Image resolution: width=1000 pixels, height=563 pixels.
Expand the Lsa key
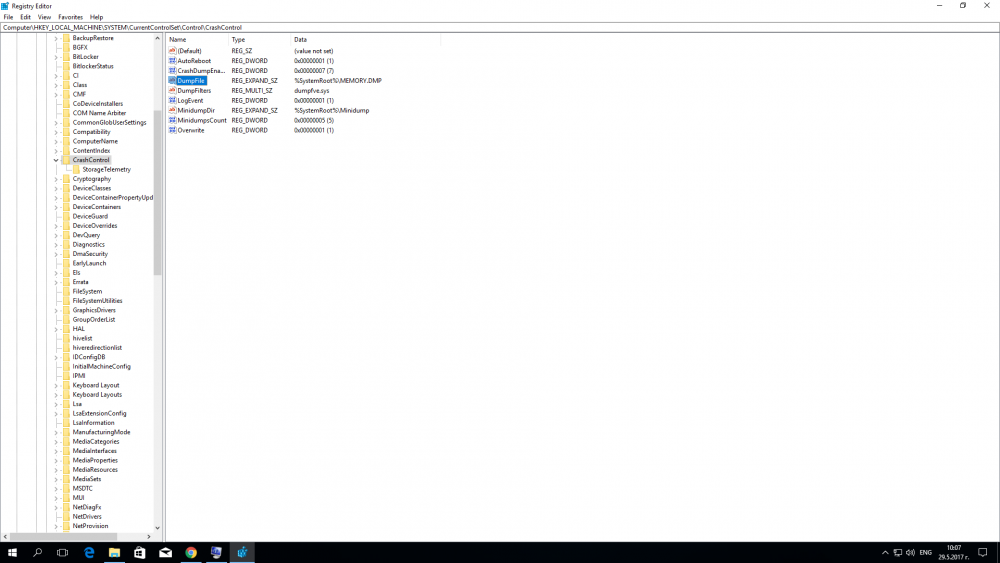point(56,404)
